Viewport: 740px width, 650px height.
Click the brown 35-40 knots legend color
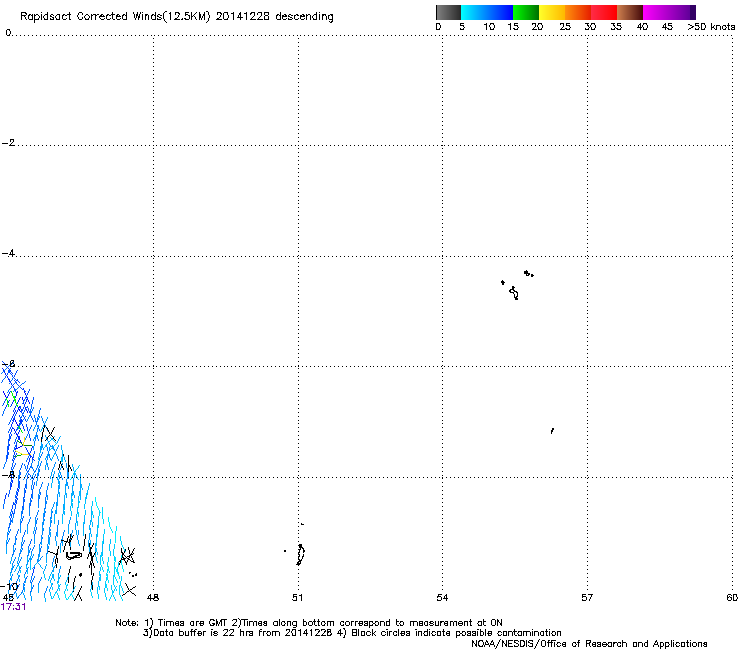tap(630, 12)
